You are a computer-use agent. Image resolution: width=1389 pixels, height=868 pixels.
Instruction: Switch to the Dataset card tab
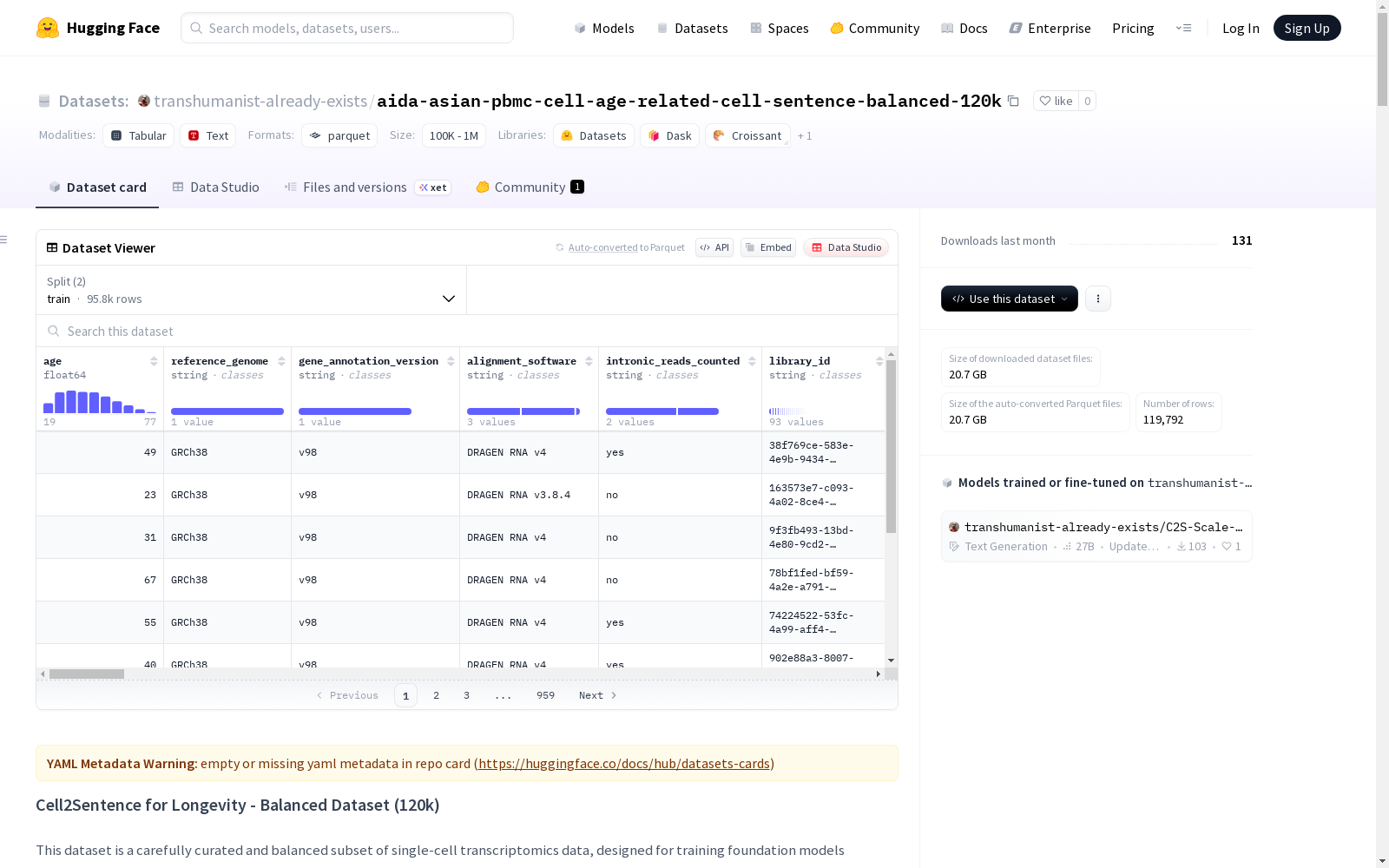[97, 187]
